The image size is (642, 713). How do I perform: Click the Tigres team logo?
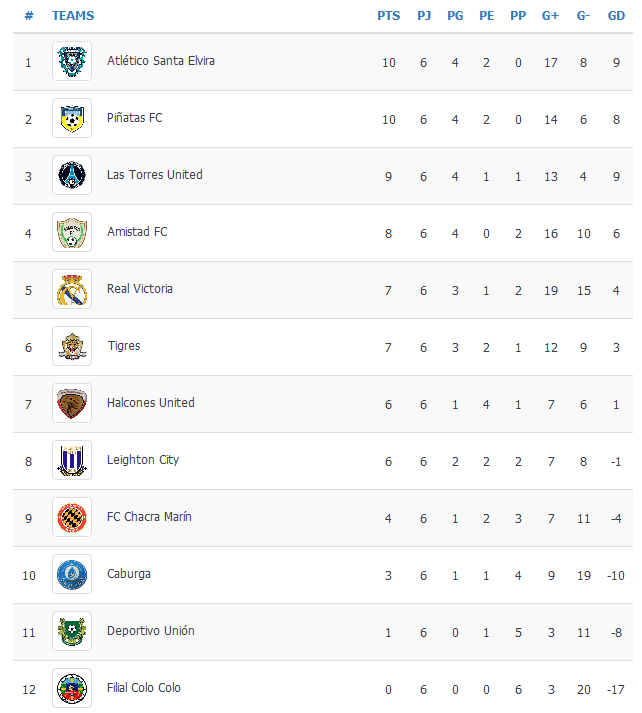click(72, 346)
